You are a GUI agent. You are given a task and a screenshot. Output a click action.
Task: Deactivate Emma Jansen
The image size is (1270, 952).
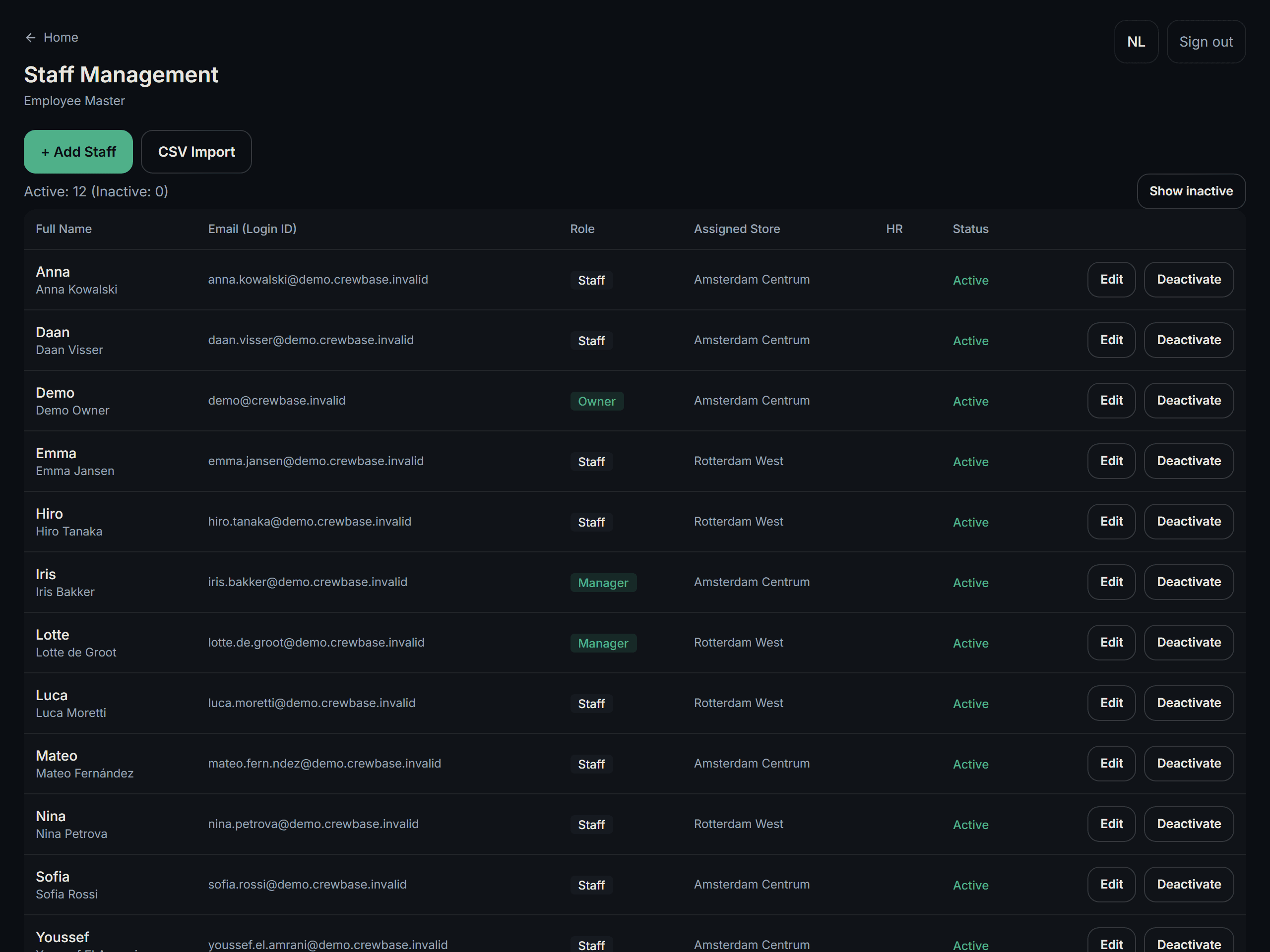point(1189,461)
